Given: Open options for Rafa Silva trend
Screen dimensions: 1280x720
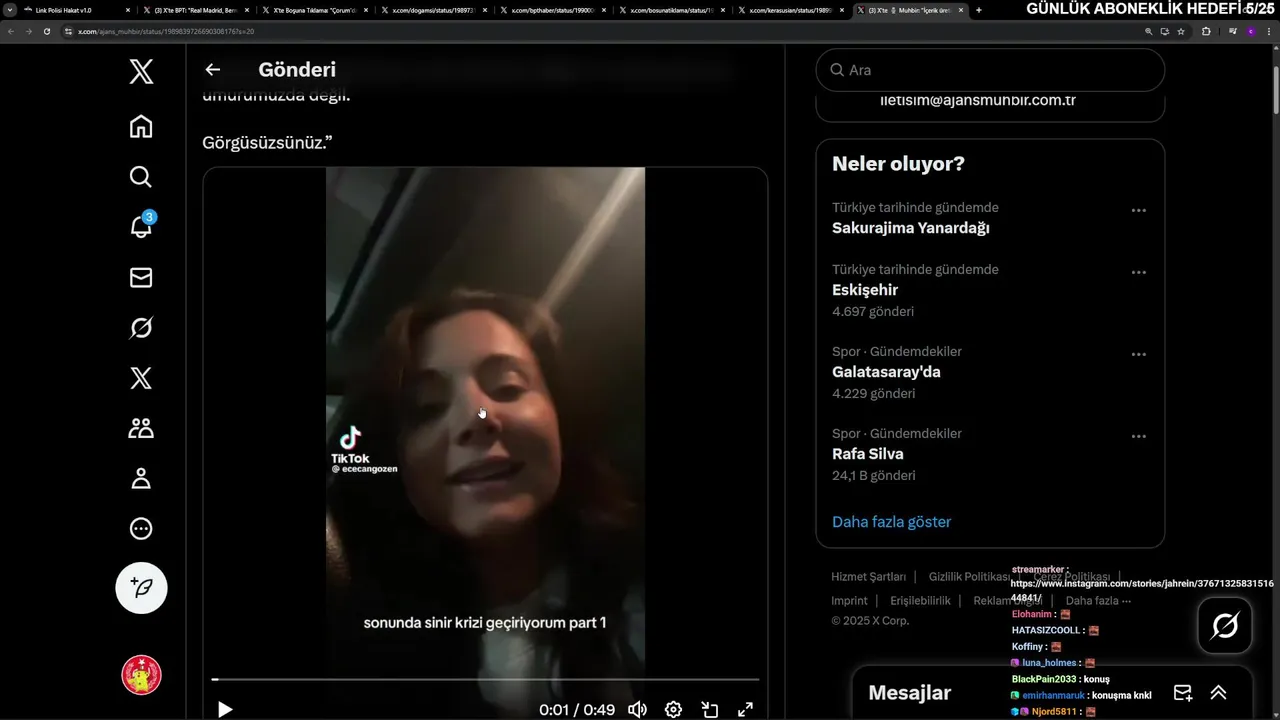Looking at the screenshot, I should click(1138, 437).
